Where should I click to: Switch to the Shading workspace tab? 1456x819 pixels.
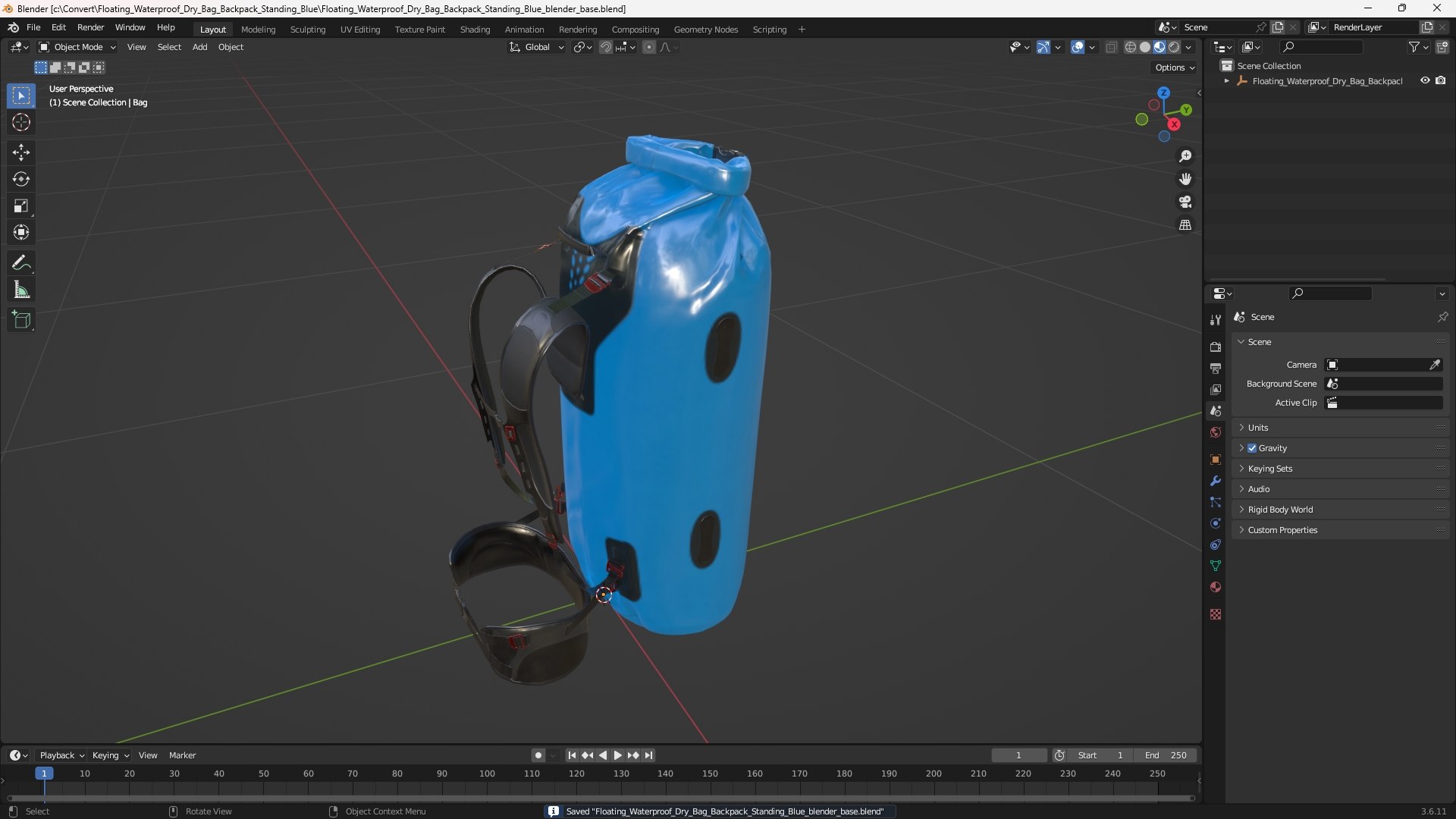click(475, 30)
